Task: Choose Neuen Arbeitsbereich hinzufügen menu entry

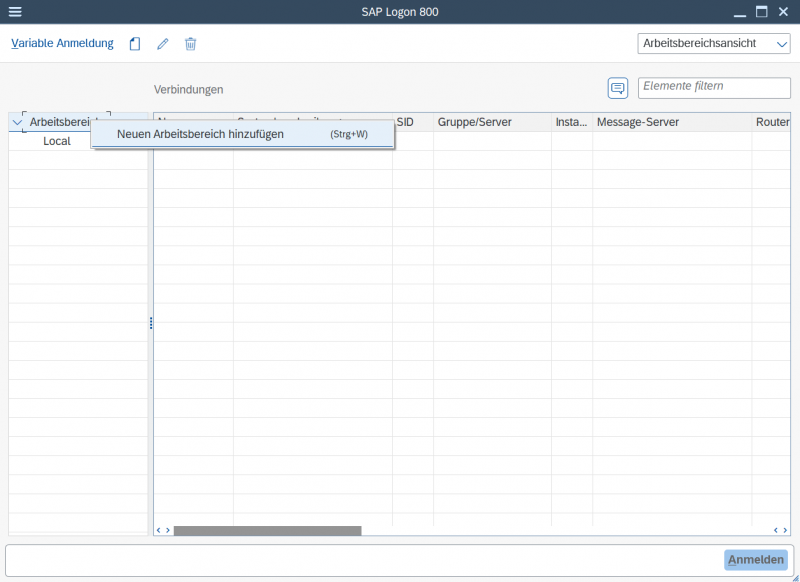Action: coord(242,134)
